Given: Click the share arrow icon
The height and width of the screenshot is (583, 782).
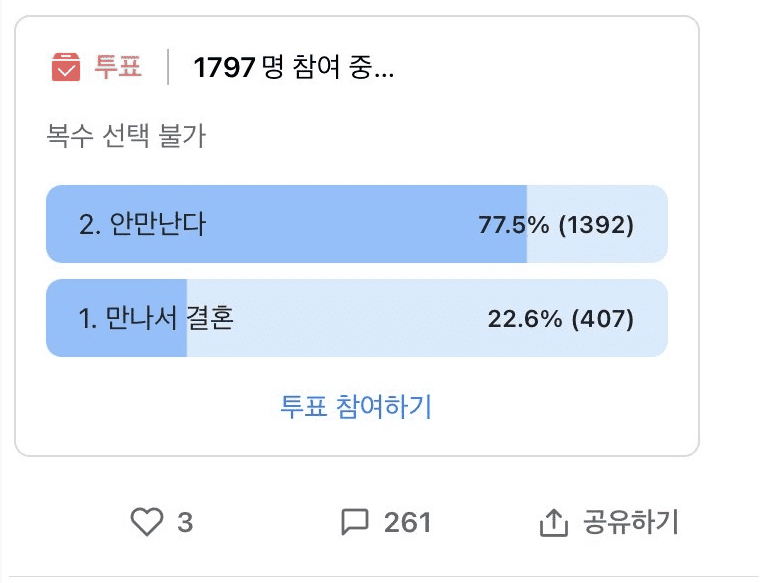Looking at the screenshot, I should point(553,522).
